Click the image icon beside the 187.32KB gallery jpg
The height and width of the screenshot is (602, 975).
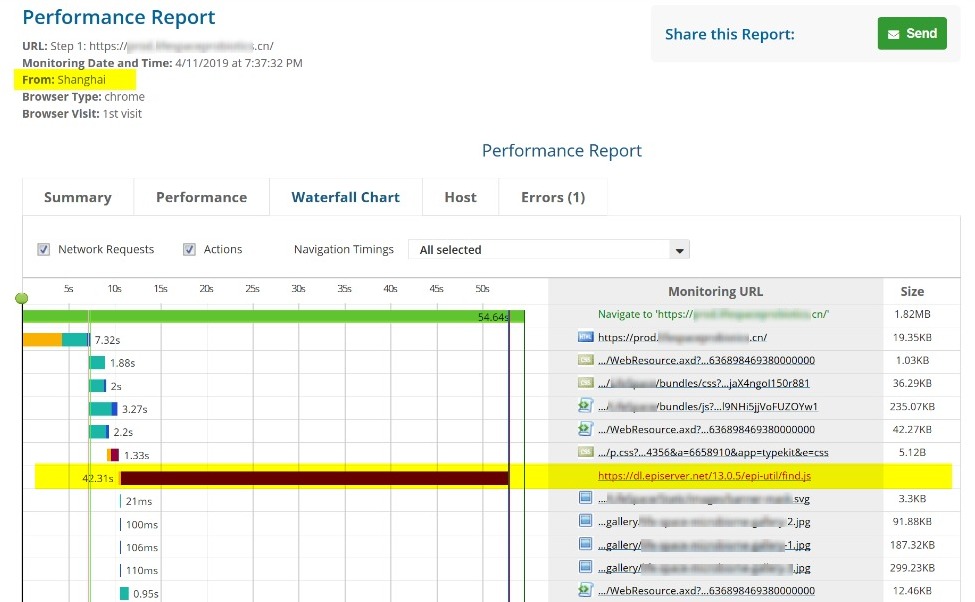click(x=586, y=544)
